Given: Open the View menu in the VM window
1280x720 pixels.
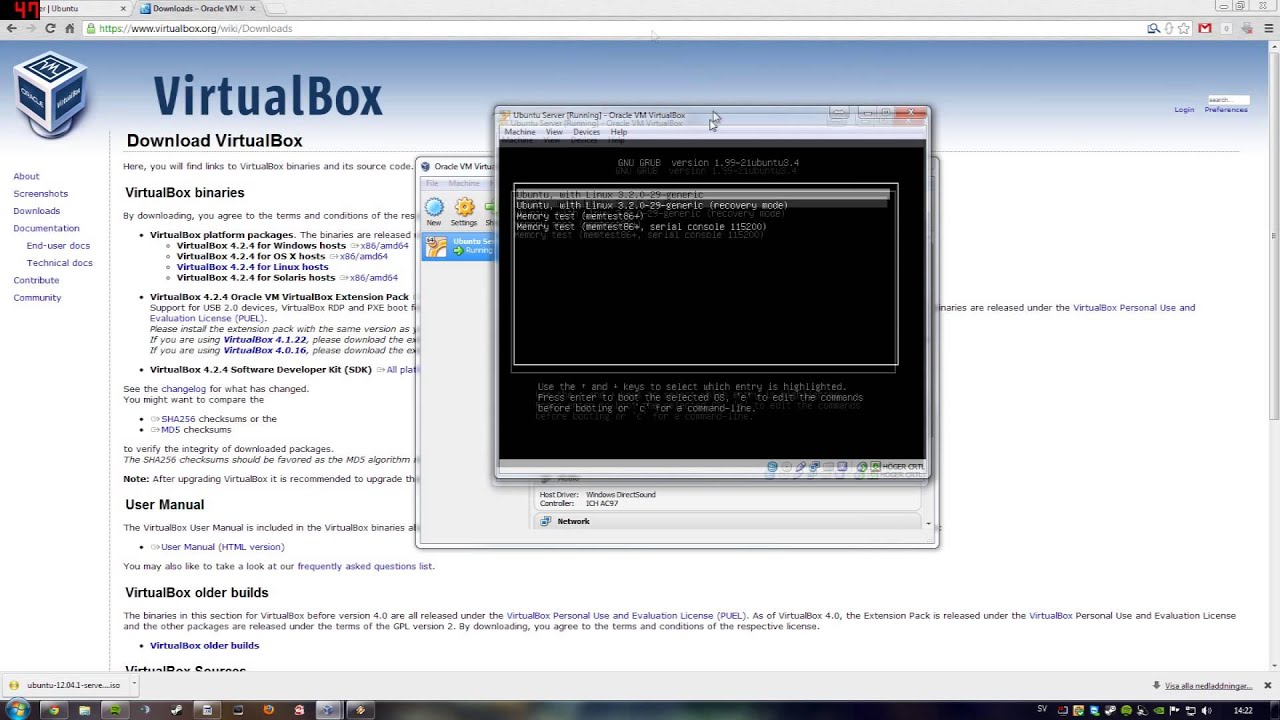Looking at the screenshot, I should [x=554, y=132].
